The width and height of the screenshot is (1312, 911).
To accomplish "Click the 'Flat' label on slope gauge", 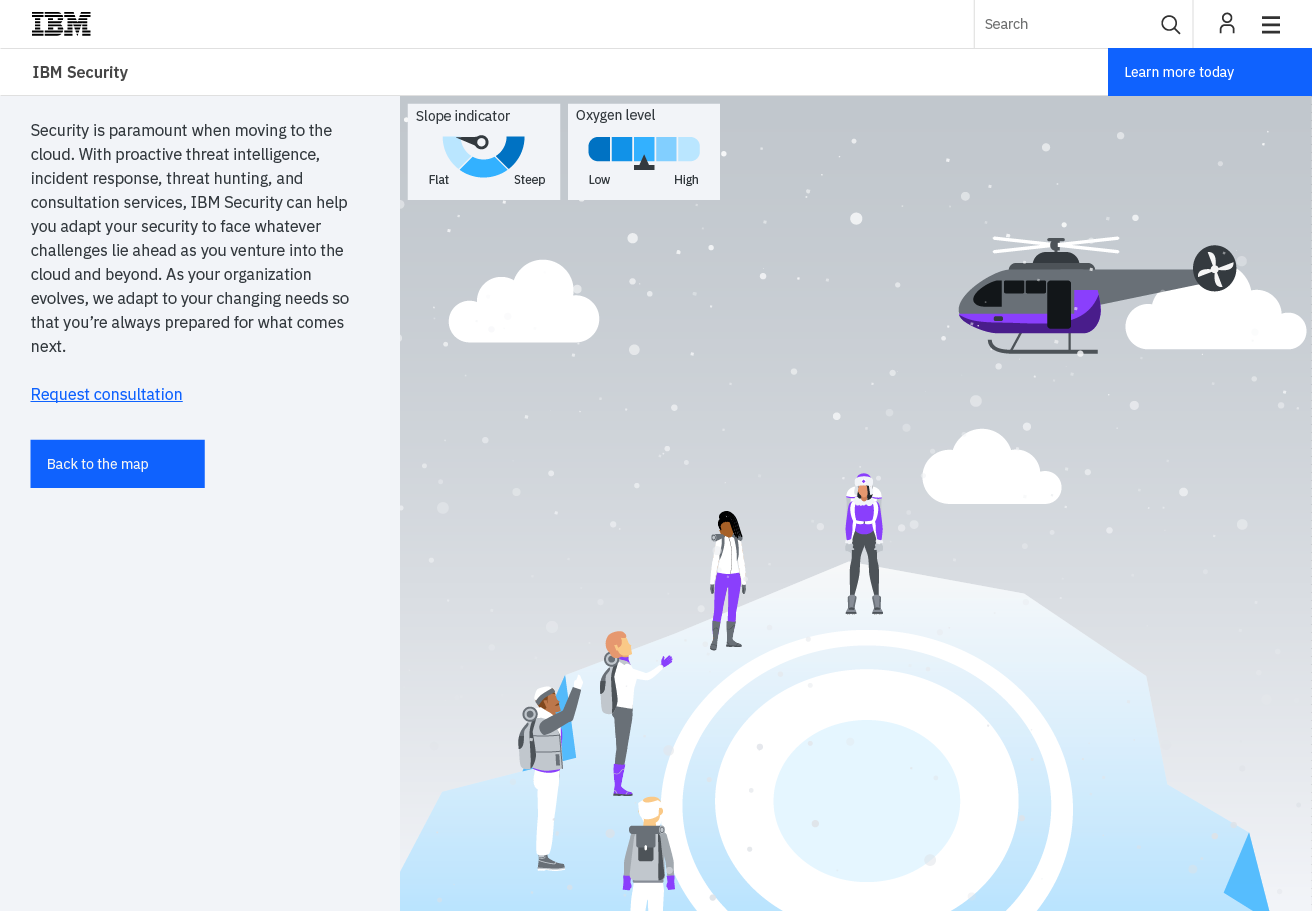I will click(439, 180).
